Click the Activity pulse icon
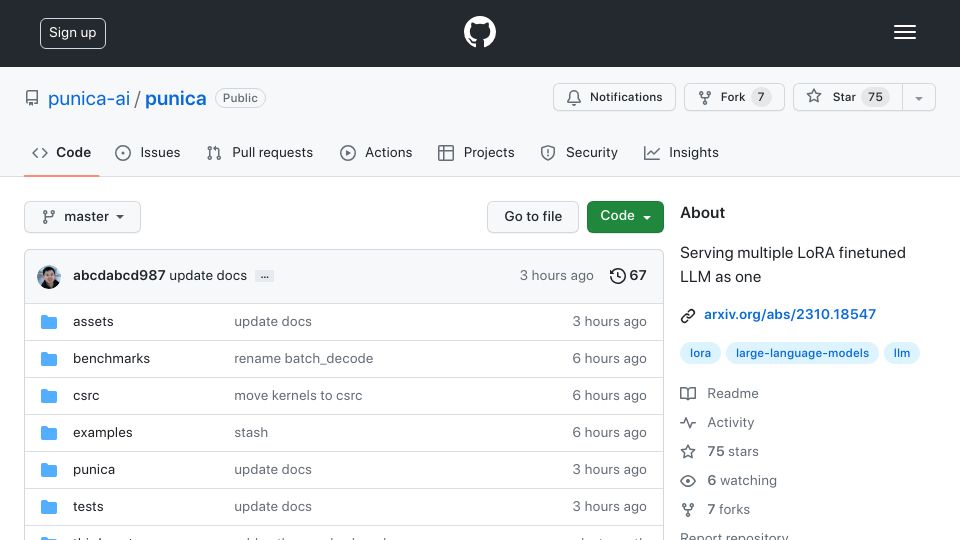Image resolution: width=960 pixels, height=540 pixels. coord(688,422)
